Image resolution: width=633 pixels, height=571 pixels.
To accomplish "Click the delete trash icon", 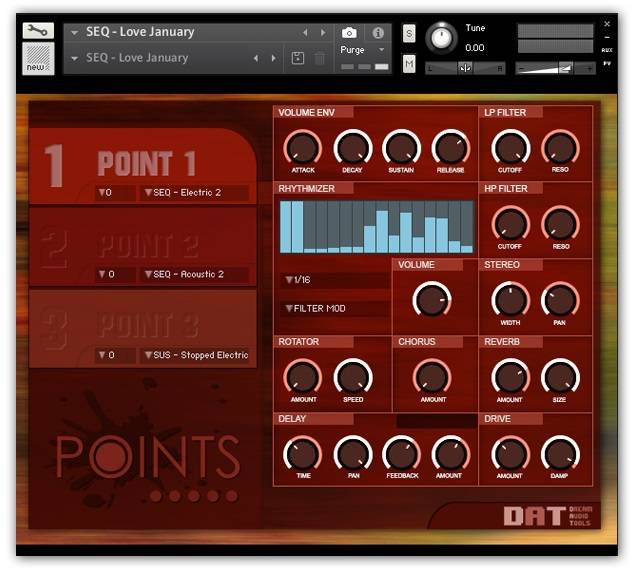I will 320,59.
